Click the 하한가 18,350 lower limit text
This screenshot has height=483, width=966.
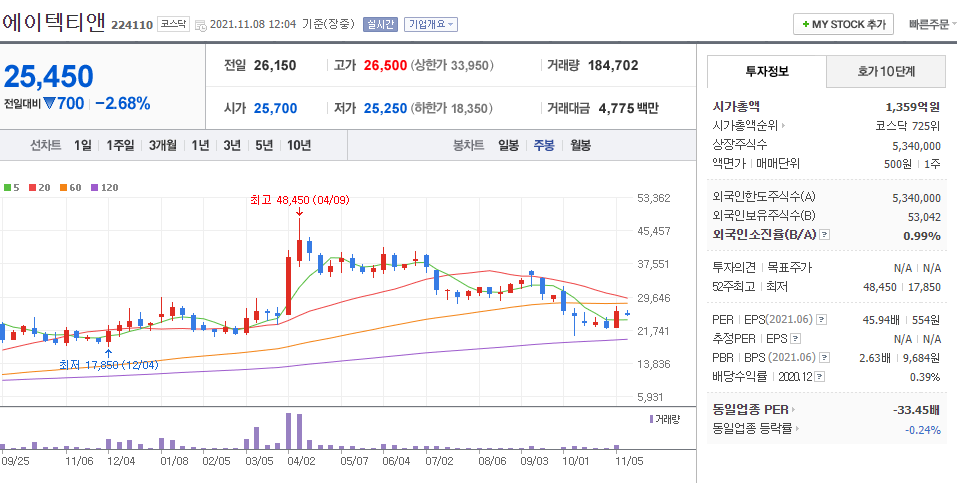[x=451, y=108]
